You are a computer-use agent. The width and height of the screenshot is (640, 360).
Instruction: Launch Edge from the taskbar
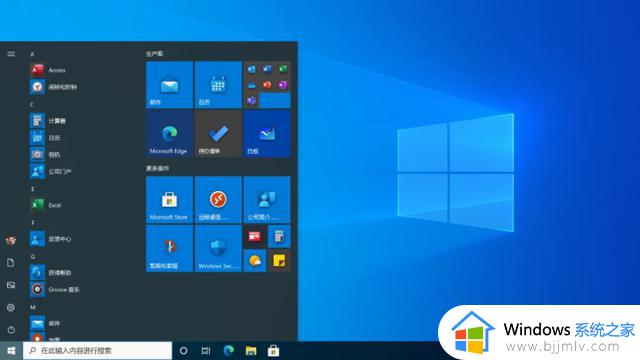pyautogui.click(x=229, y=351)
